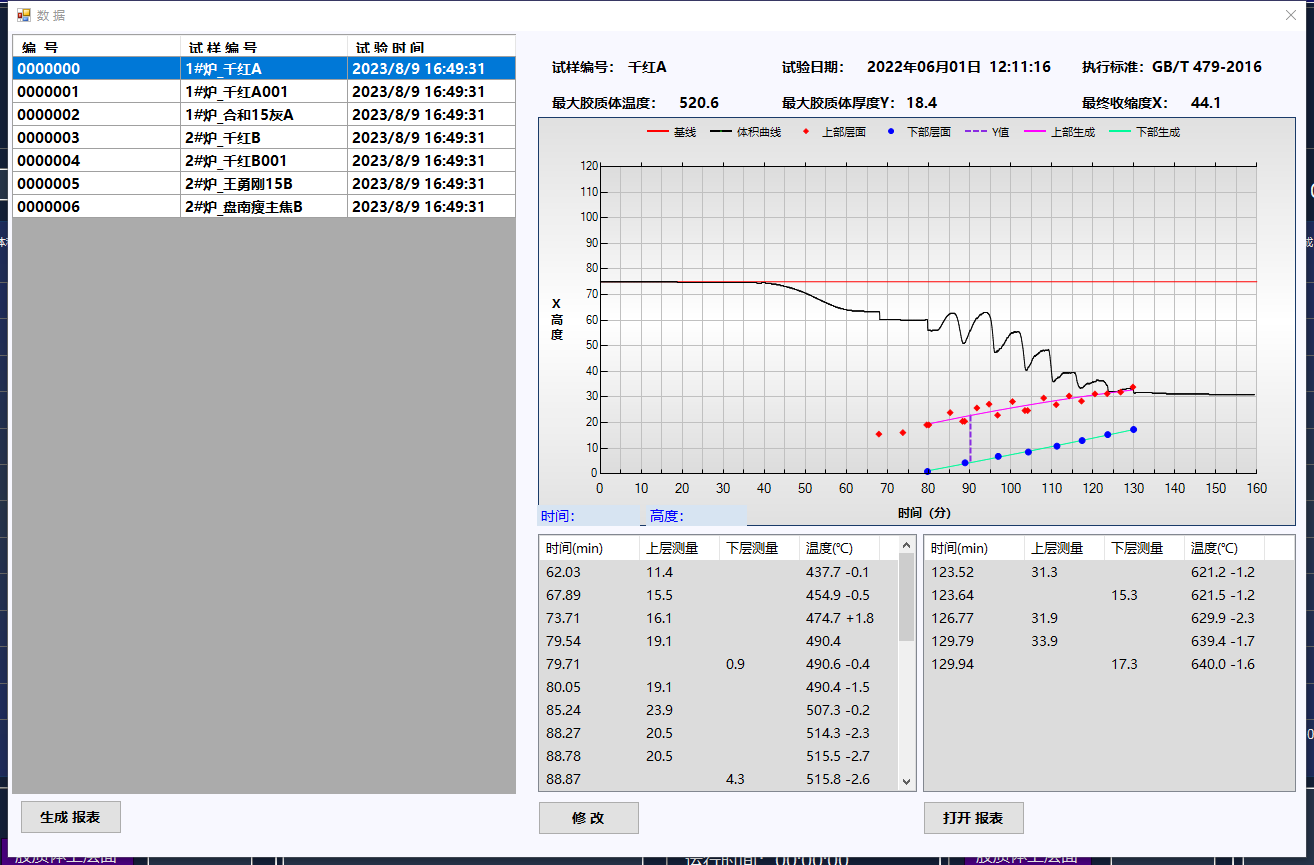Image resolution: width=1314 pixels, height=865 pixels.
Task: Select the 123.64 row with 15.3
Action: click(x=1109, y=595)
